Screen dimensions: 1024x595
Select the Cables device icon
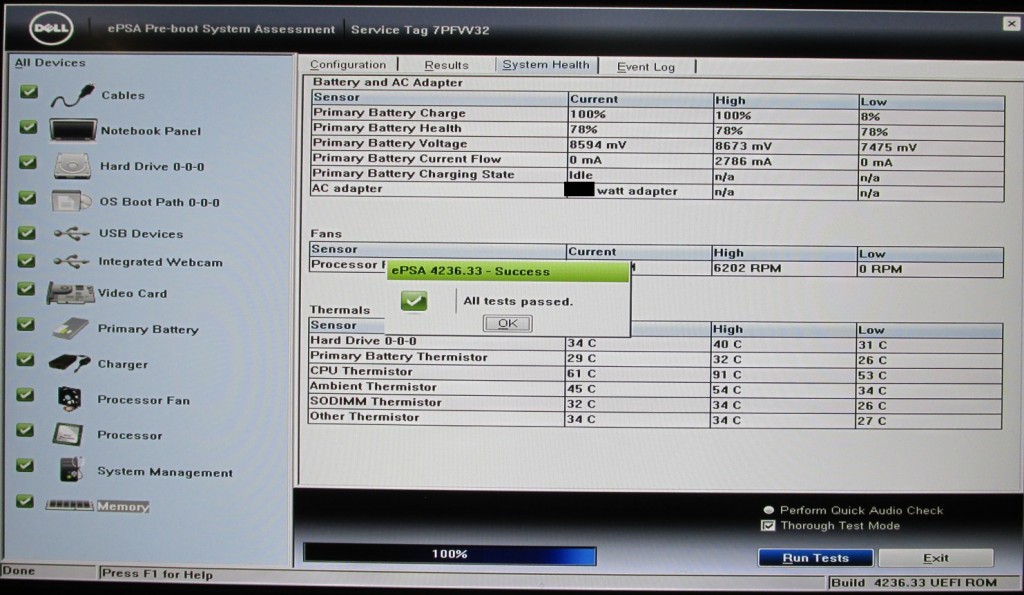click(73, 96)
